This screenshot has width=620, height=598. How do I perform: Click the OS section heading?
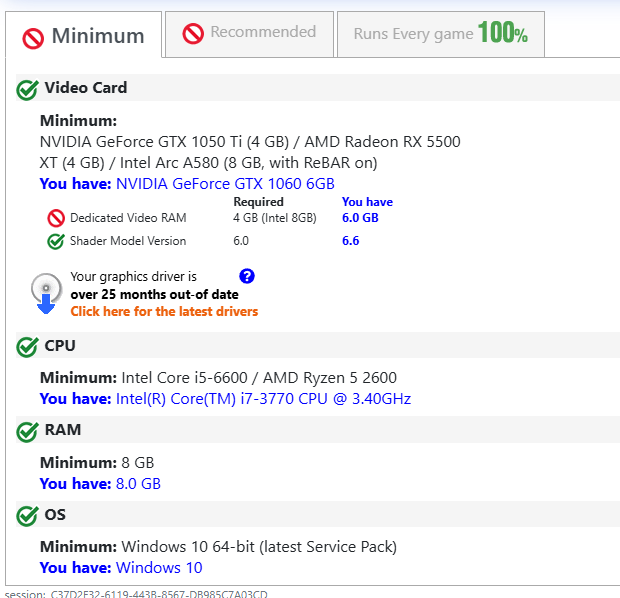coord(55,515)
